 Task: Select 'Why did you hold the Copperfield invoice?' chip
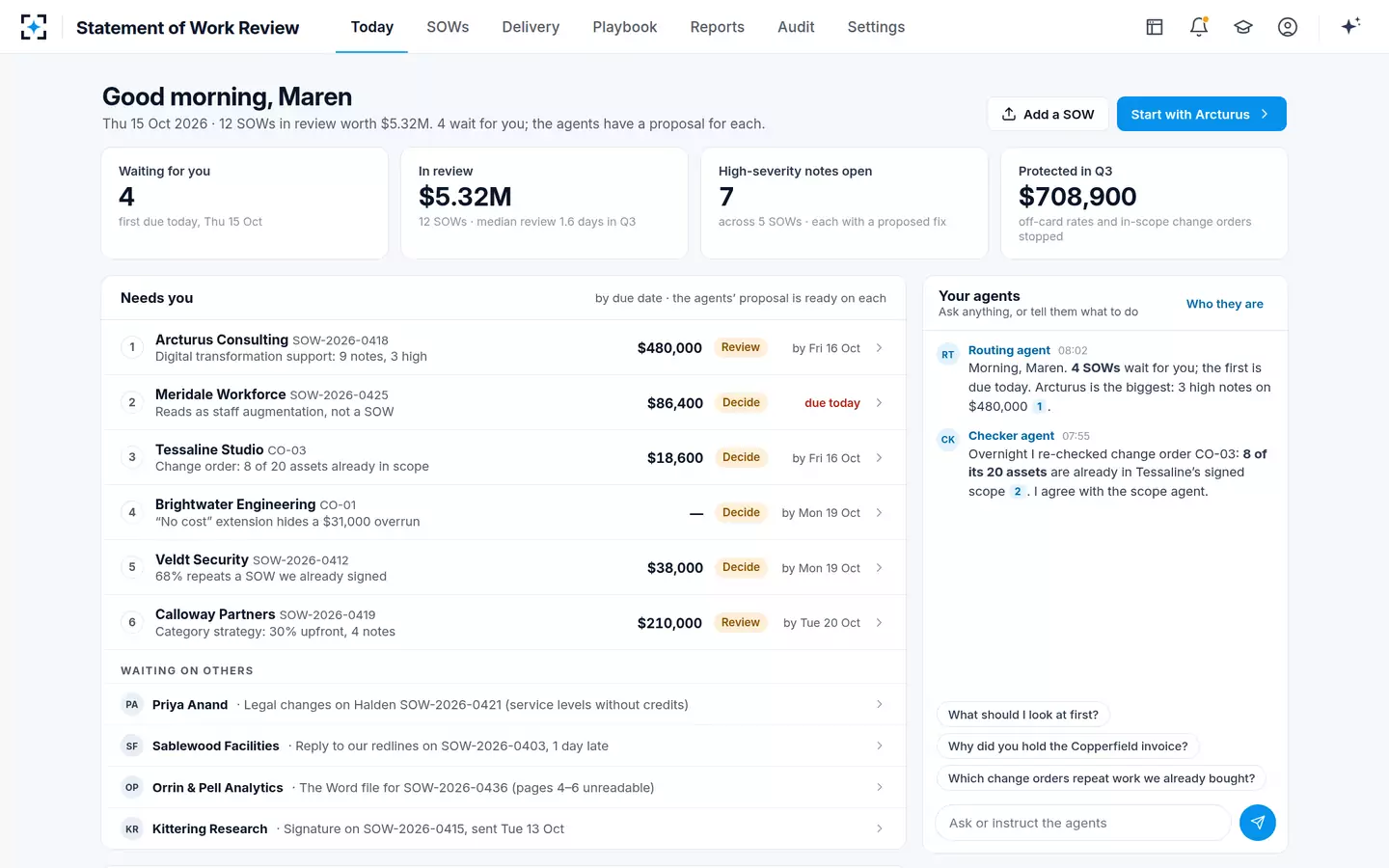(1068, 746)
